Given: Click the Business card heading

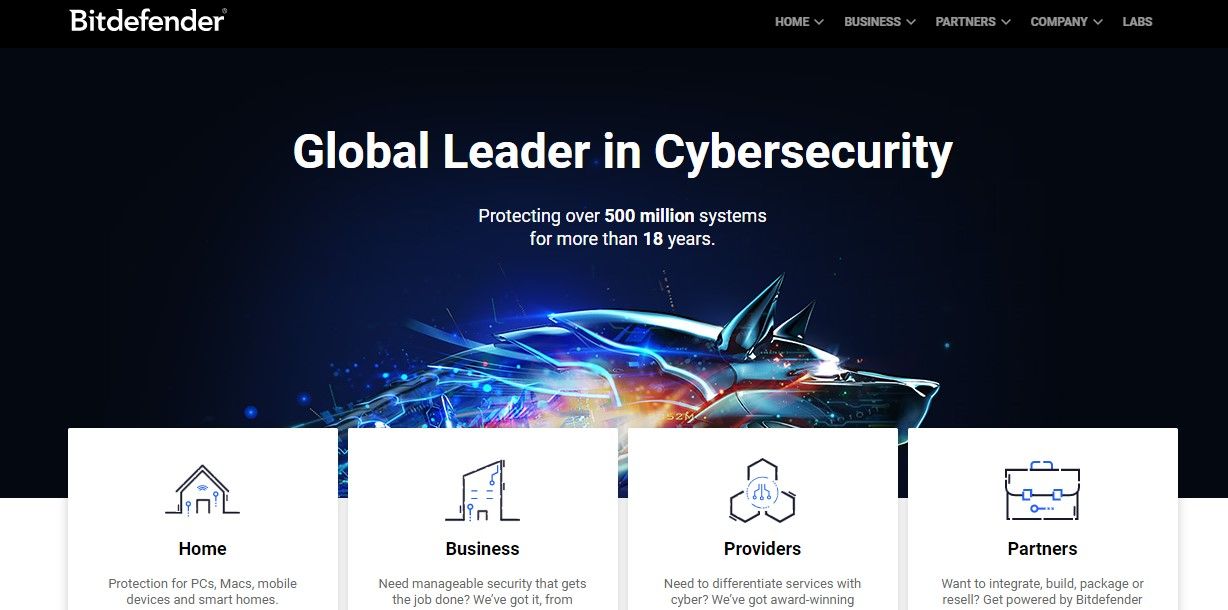Looking at the screenshot, I should (482, 549).
